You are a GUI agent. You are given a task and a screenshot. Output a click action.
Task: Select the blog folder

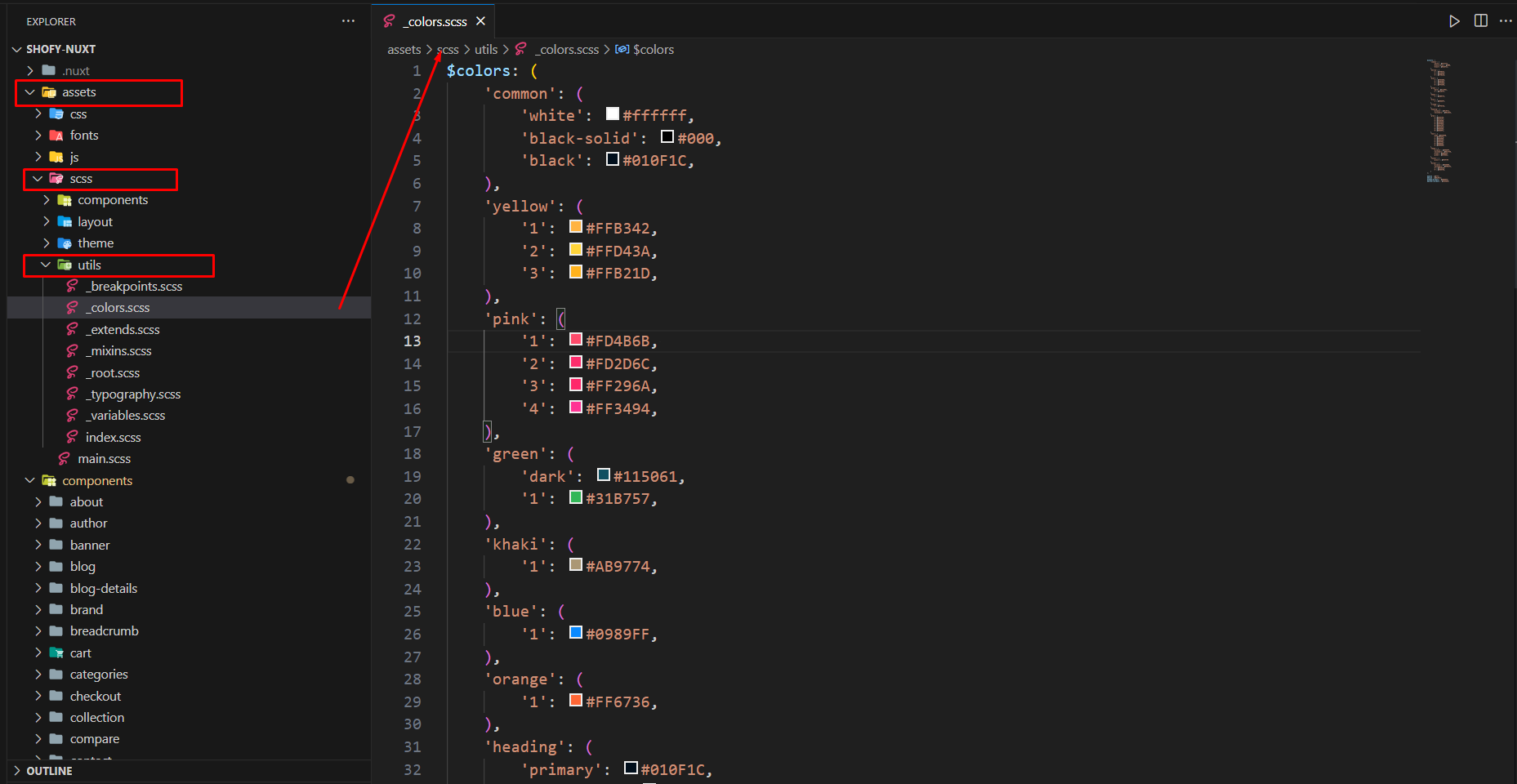pos(83,566)
